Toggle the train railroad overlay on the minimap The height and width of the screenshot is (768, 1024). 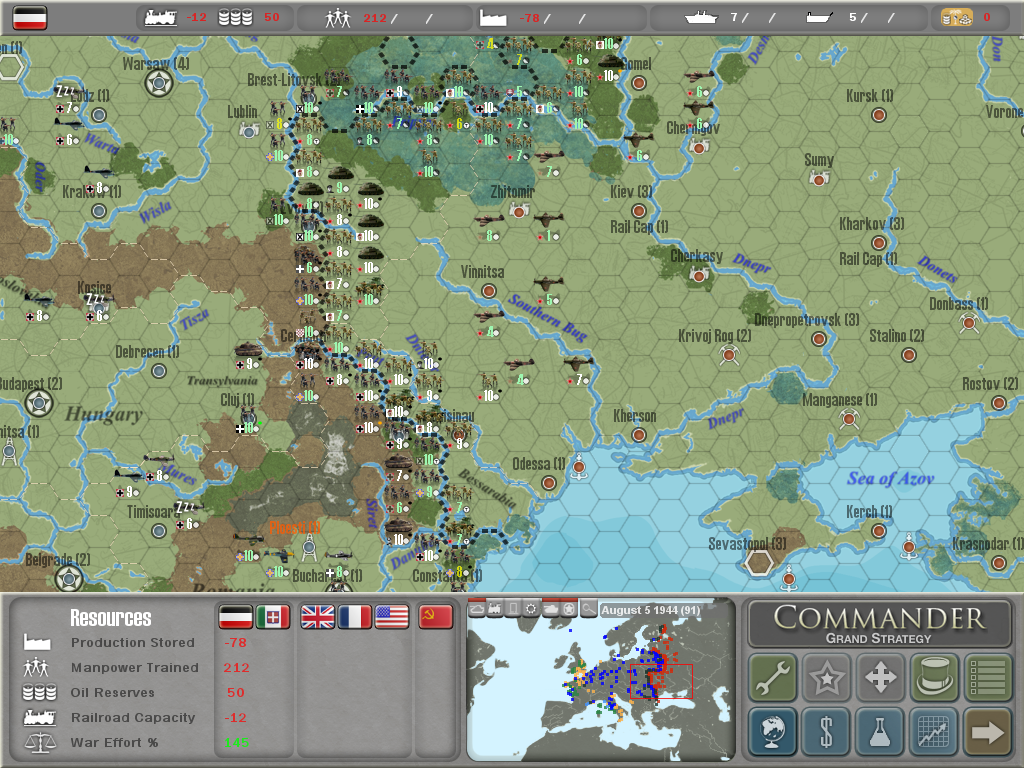[495, 609]
